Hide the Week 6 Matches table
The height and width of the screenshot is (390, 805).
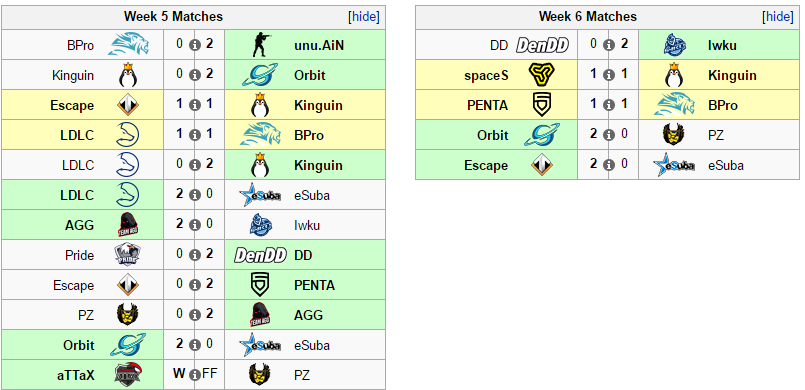pos(778,16)
